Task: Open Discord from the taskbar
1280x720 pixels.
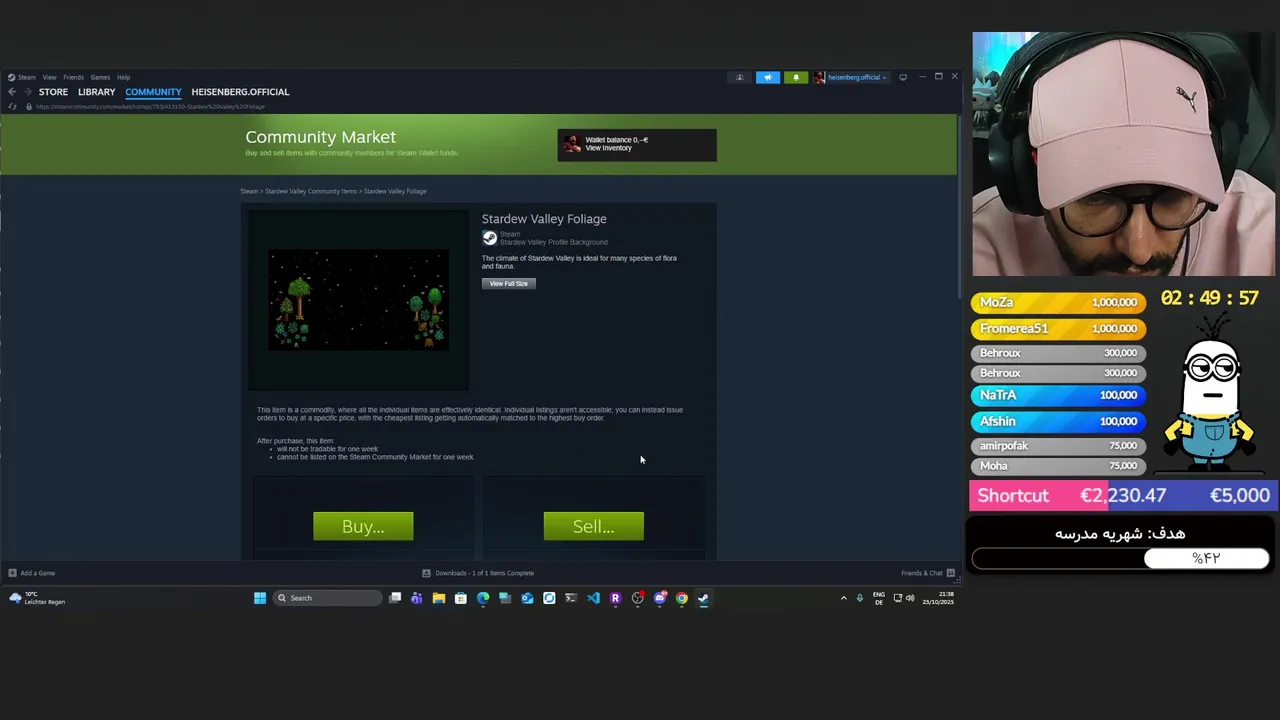Action: (660, 598)
